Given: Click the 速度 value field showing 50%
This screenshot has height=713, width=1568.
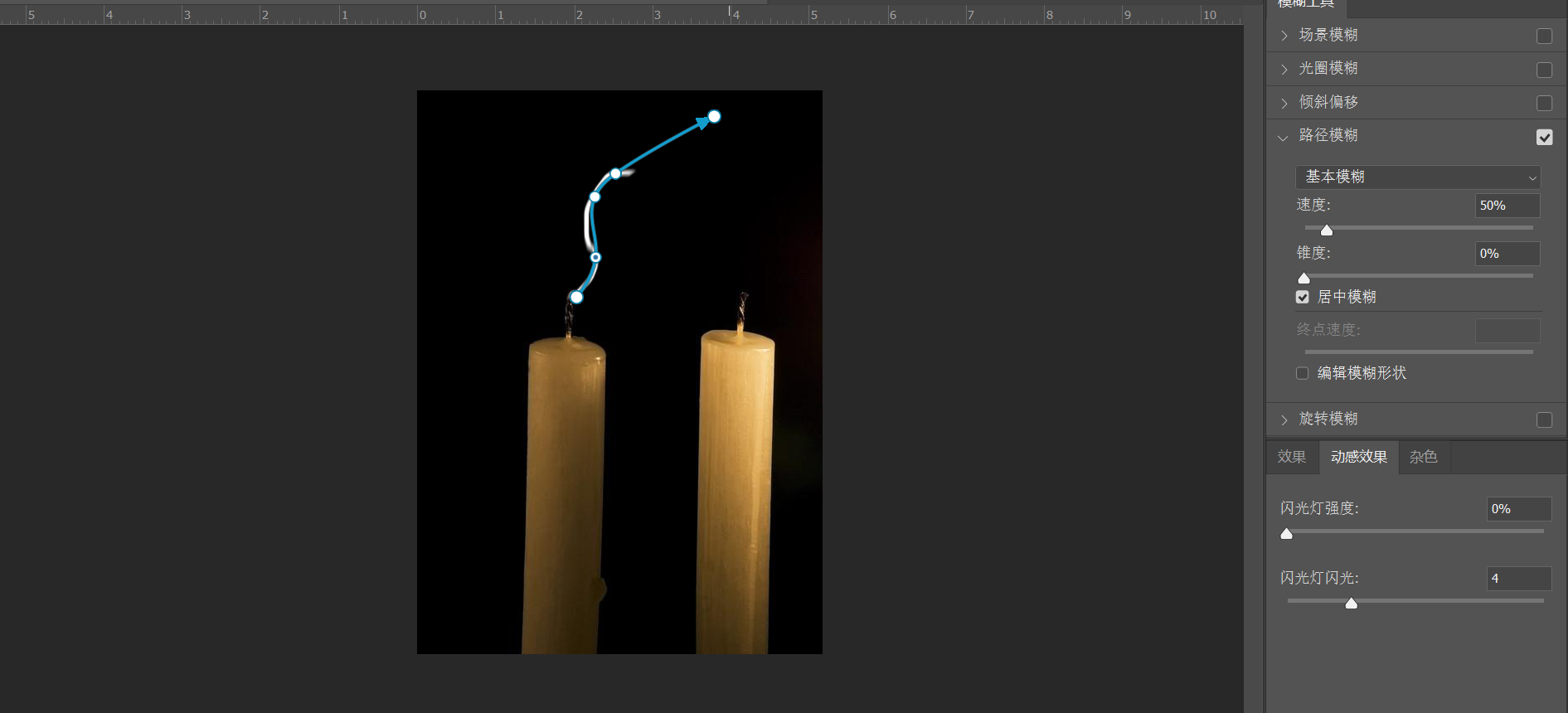Looking at the screenshot, I should tap(1507, 206).
